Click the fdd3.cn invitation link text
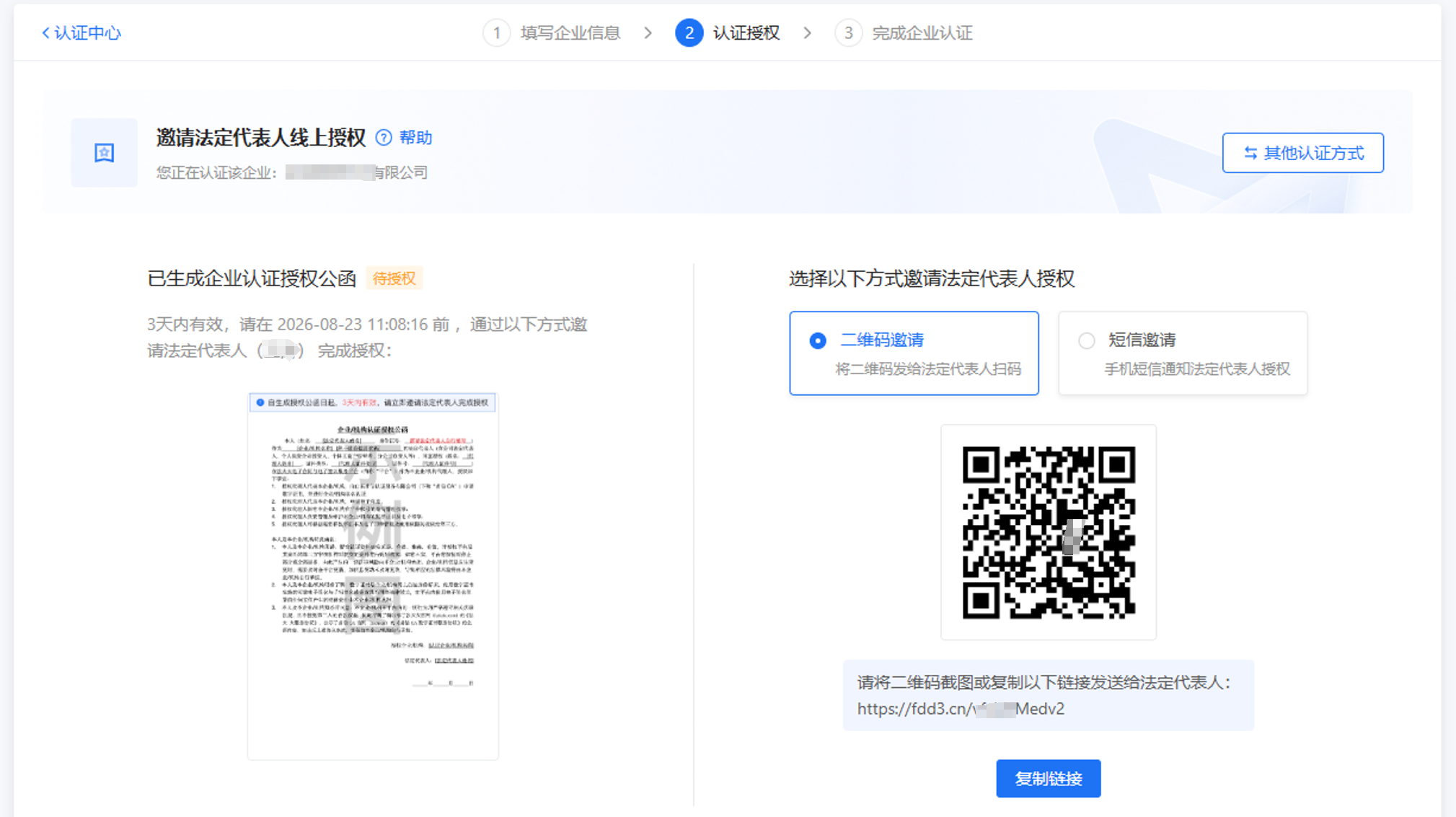This screenshot has height=817, width=1456. coord(961,709)
